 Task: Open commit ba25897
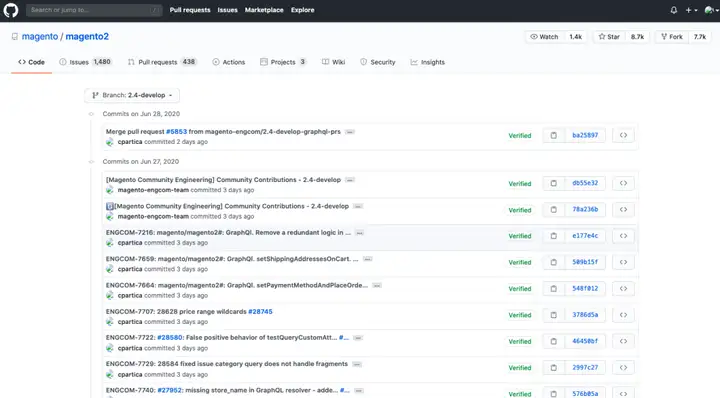pyautogui.click(x=585, y=135)
